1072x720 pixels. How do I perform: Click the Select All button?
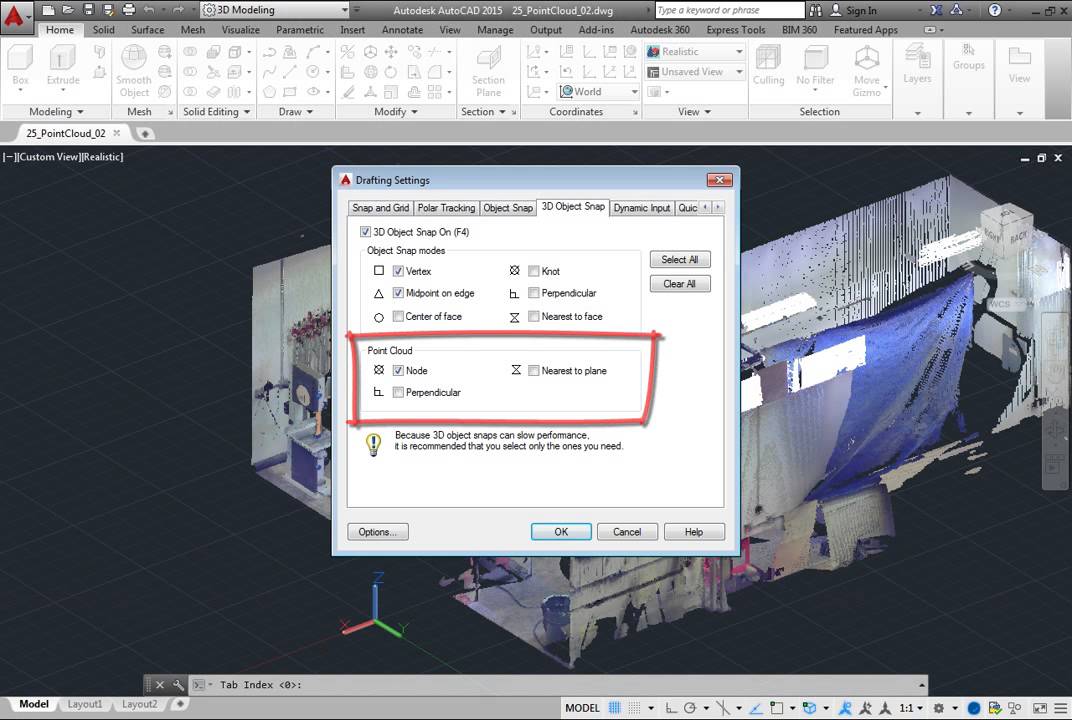pyautogui.click(x=680, y=260)
